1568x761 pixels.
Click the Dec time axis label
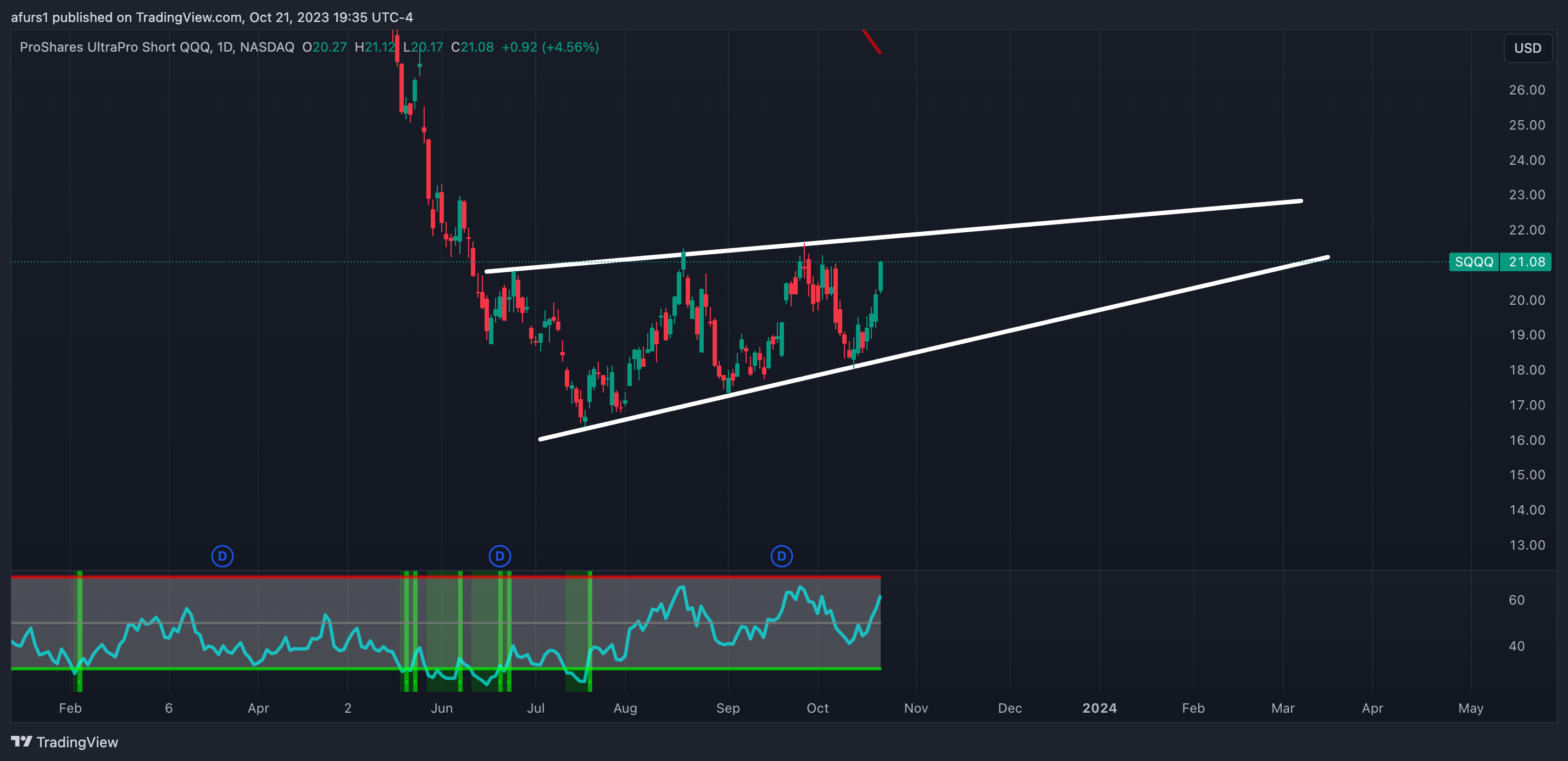click(1010, 708)
